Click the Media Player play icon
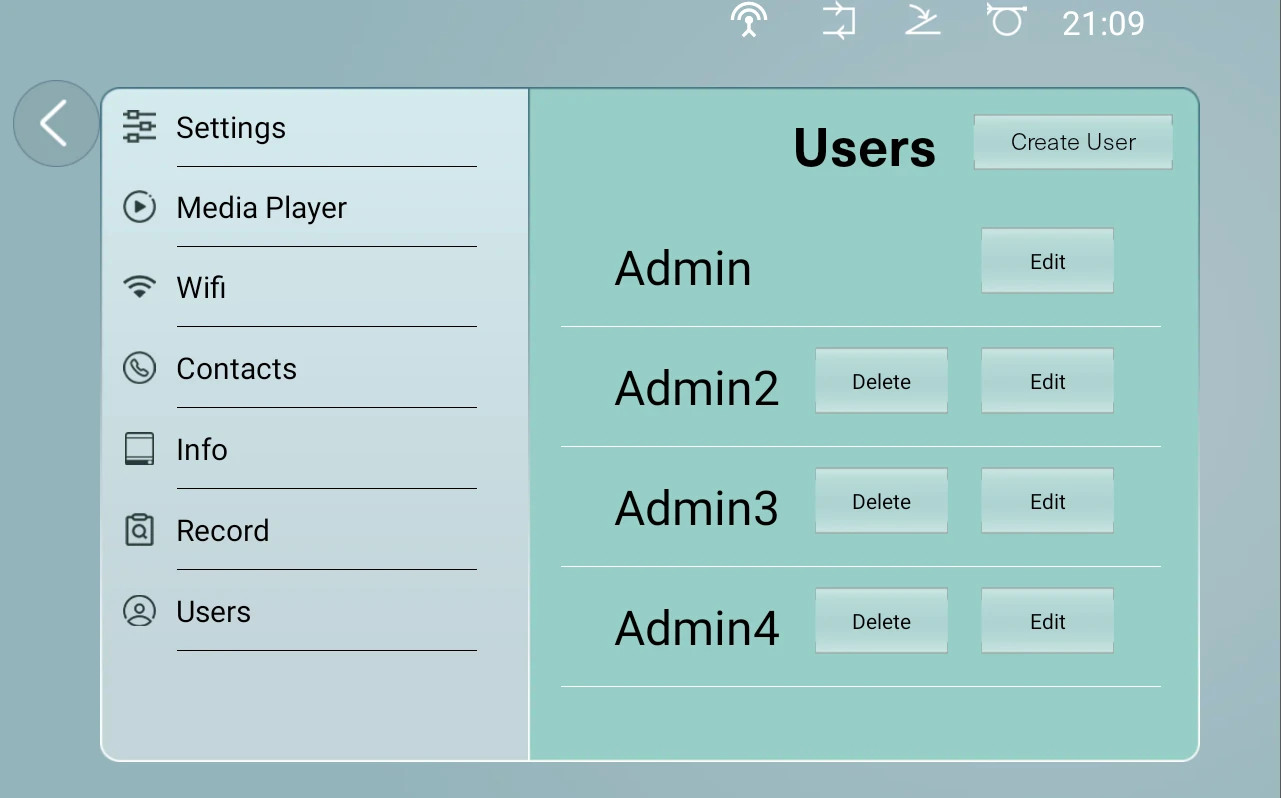The width and height of the screenshot is (1281, 798). (x=139, y=207)
